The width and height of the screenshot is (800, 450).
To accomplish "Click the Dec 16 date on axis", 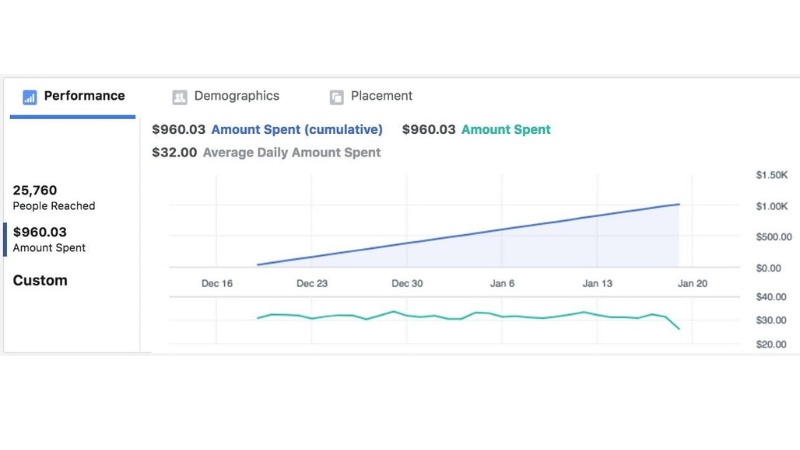I will click(x=217, y=284).
